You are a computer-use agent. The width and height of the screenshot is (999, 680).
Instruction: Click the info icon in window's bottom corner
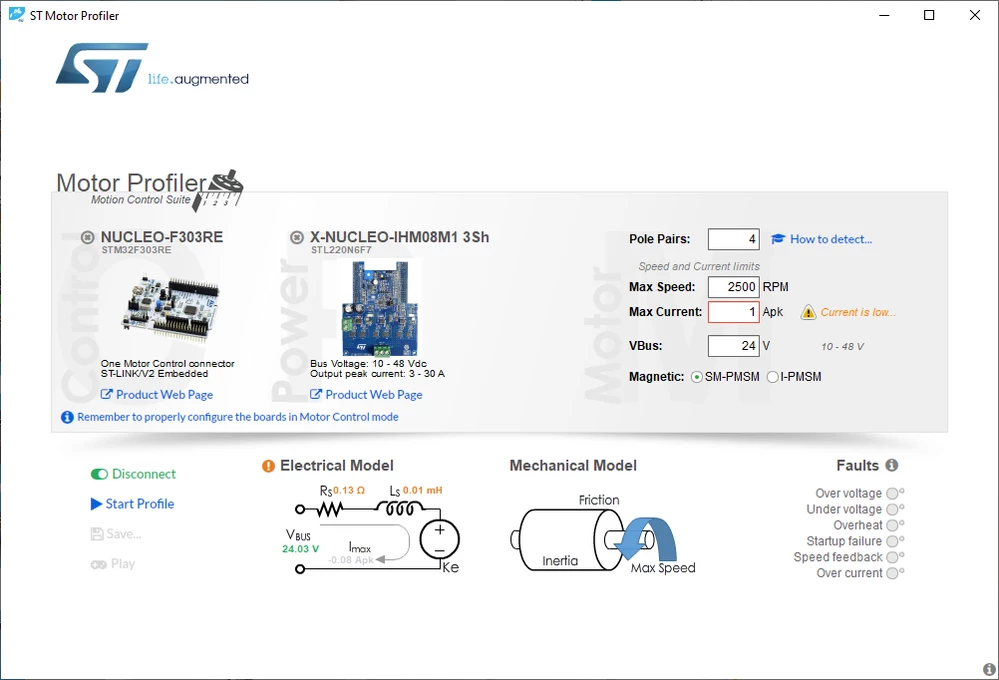pyautogui.click(x=989, y=669)
